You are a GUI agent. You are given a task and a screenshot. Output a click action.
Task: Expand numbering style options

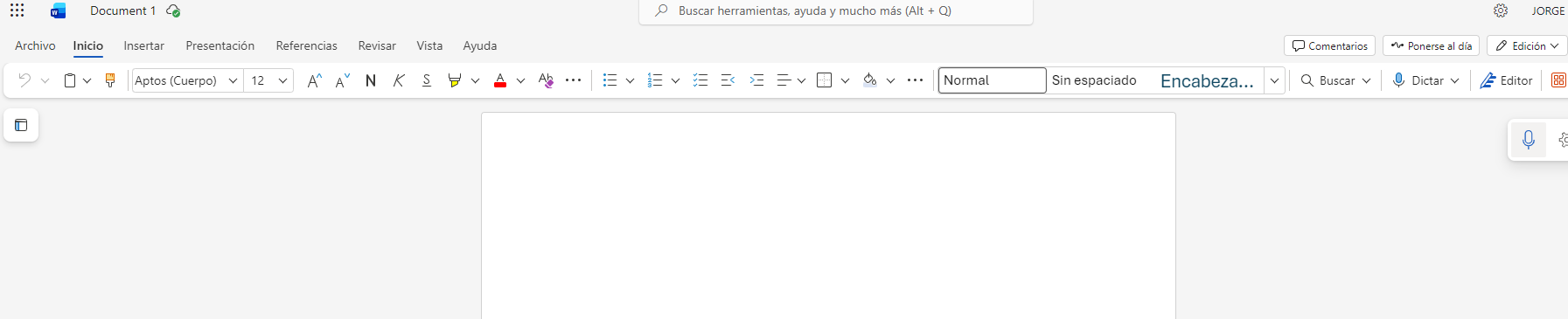(x=675, y=80)
